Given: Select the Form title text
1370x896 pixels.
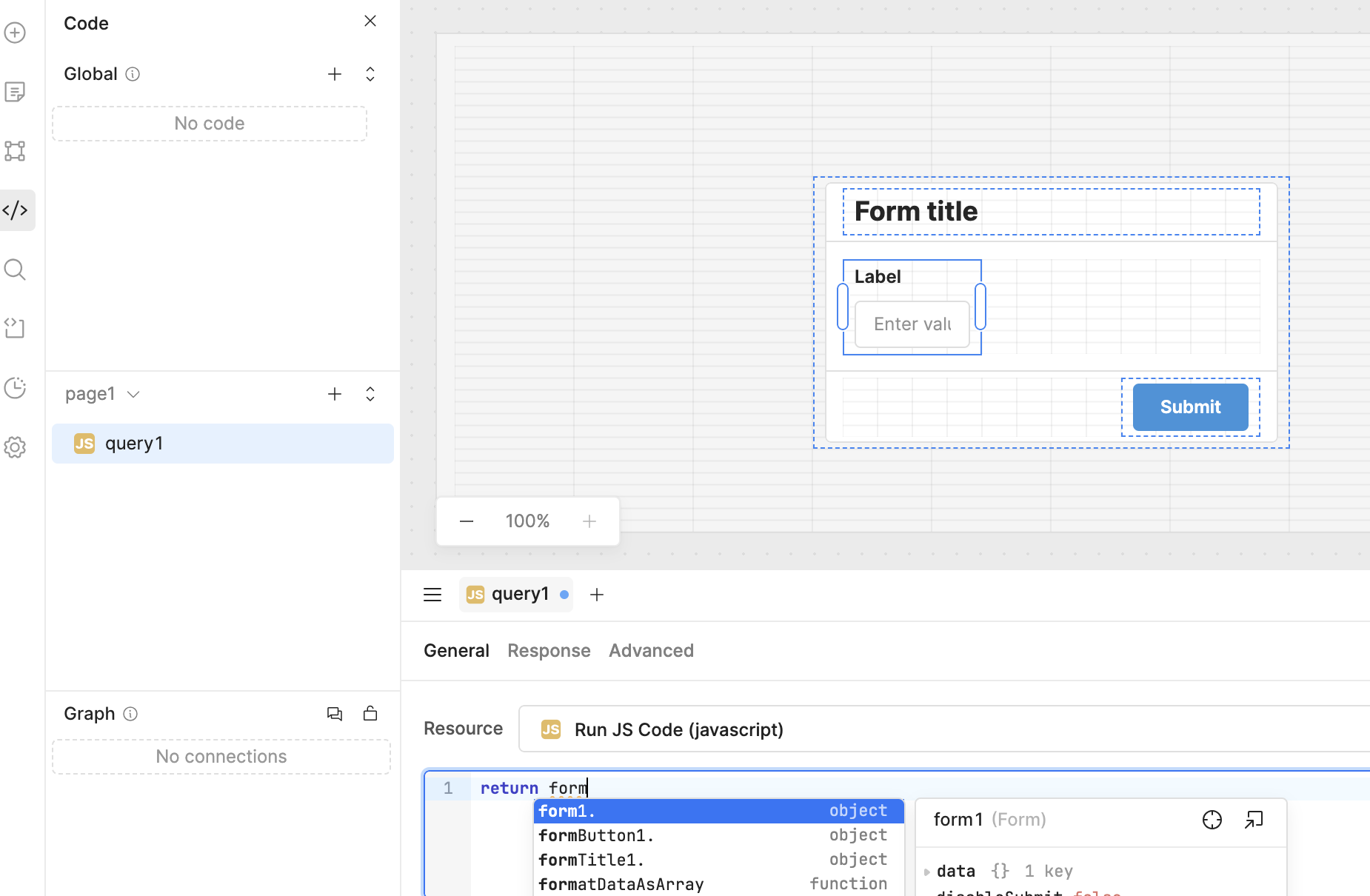Looking at the screenshot, I should [916, 212].
